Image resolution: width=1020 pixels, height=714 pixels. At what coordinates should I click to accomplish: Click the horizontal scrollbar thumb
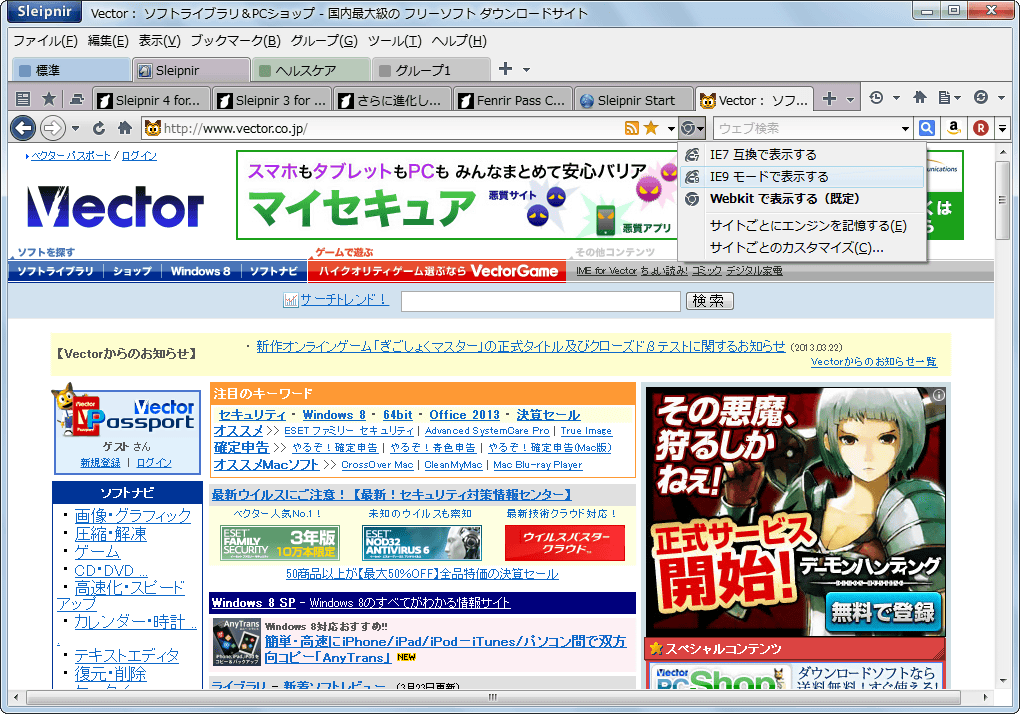(492, 697)
